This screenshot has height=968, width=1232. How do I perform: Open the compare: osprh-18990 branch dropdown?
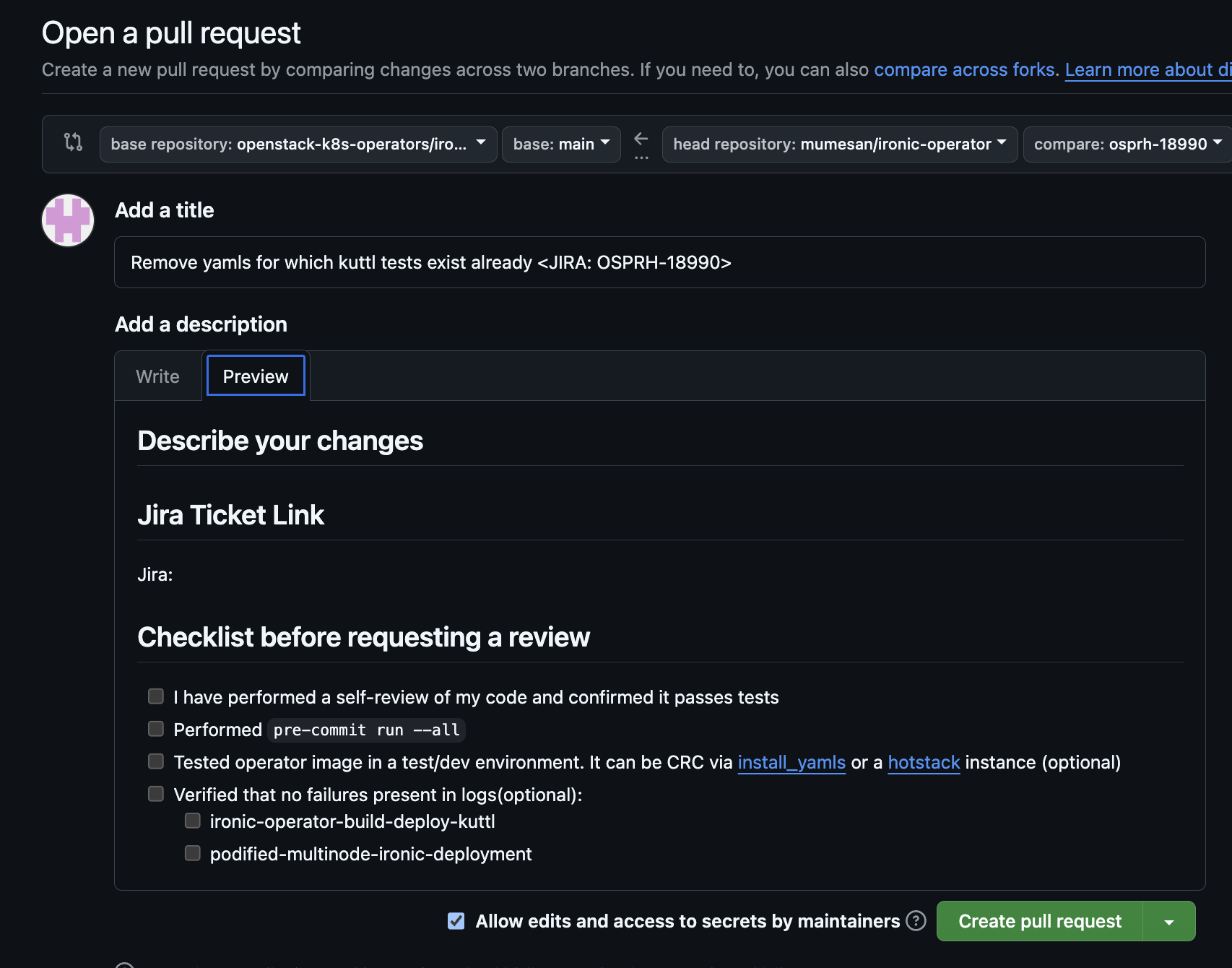(x=1127, y=144)
